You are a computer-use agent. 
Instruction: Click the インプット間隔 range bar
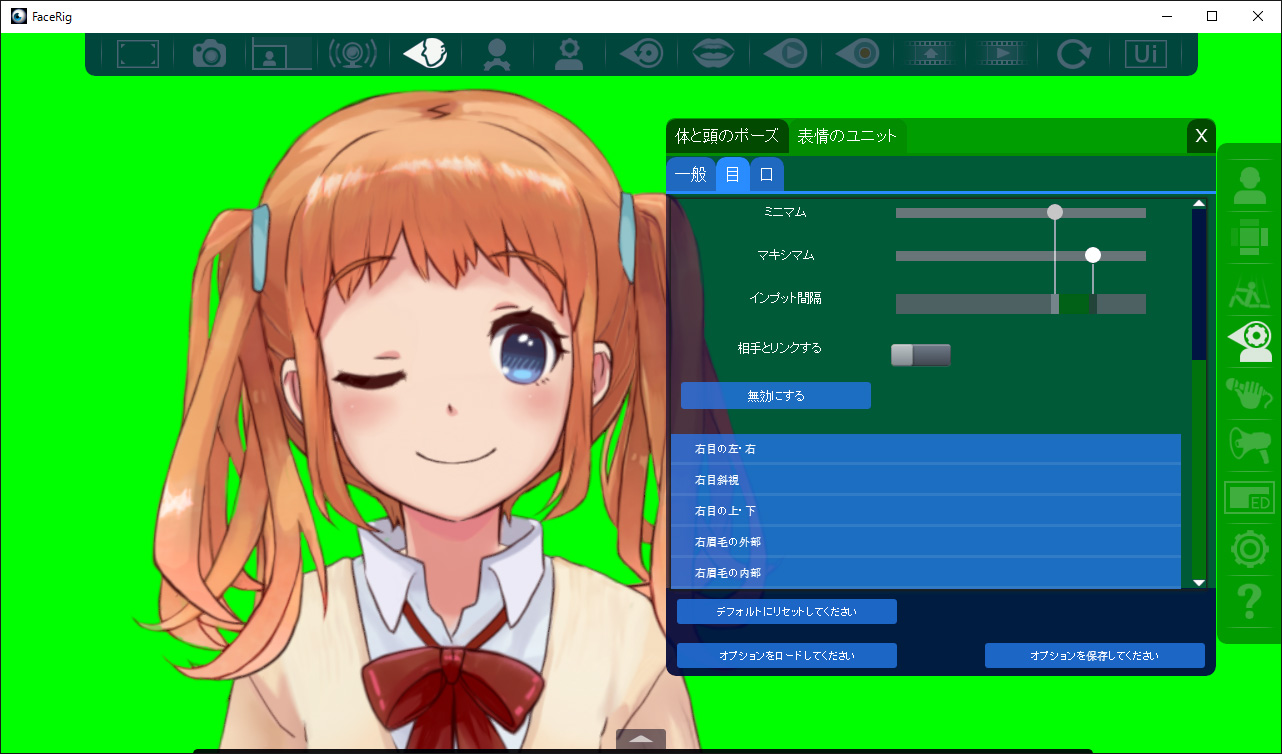[1021, 304]
